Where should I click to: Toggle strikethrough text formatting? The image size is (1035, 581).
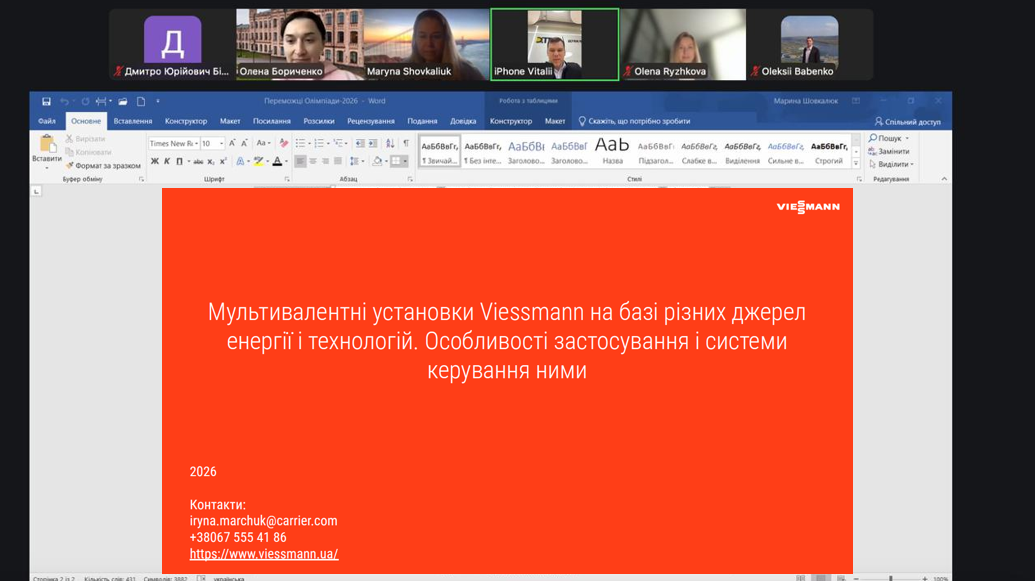pos(198,161)
